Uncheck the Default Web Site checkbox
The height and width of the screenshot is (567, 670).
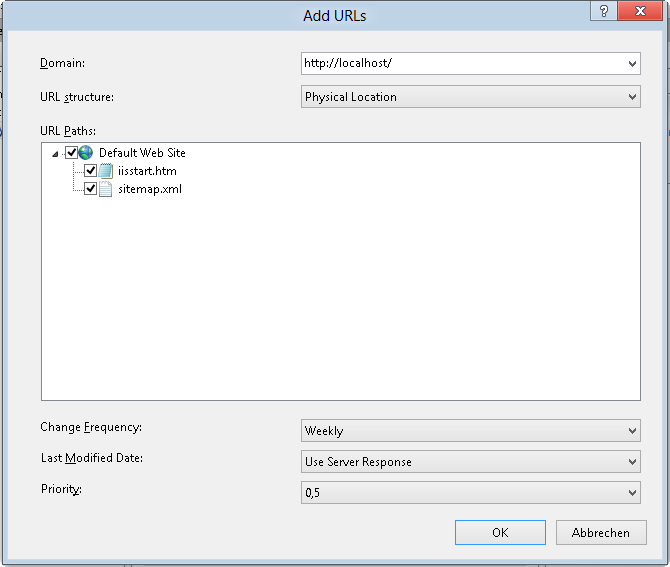pyautogui.click(x=71, y=153)
